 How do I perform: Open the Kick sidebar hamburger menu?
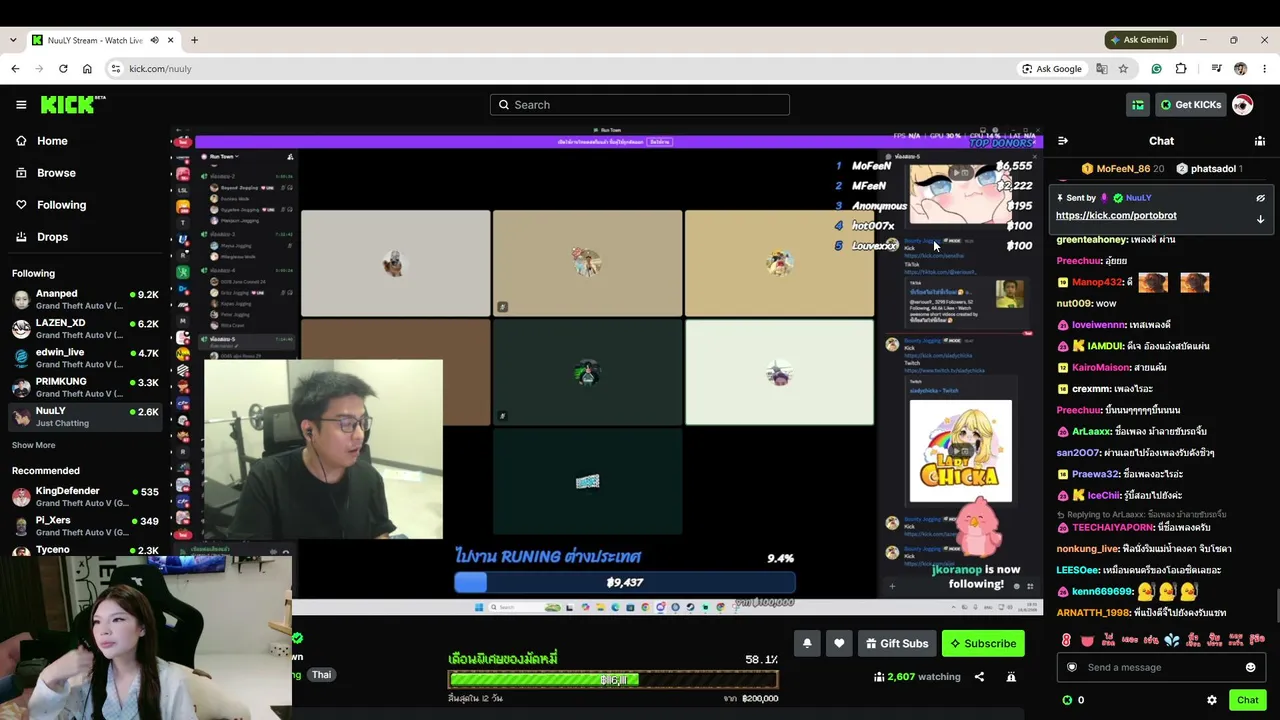pyautogui.click(x=21, y=105)
